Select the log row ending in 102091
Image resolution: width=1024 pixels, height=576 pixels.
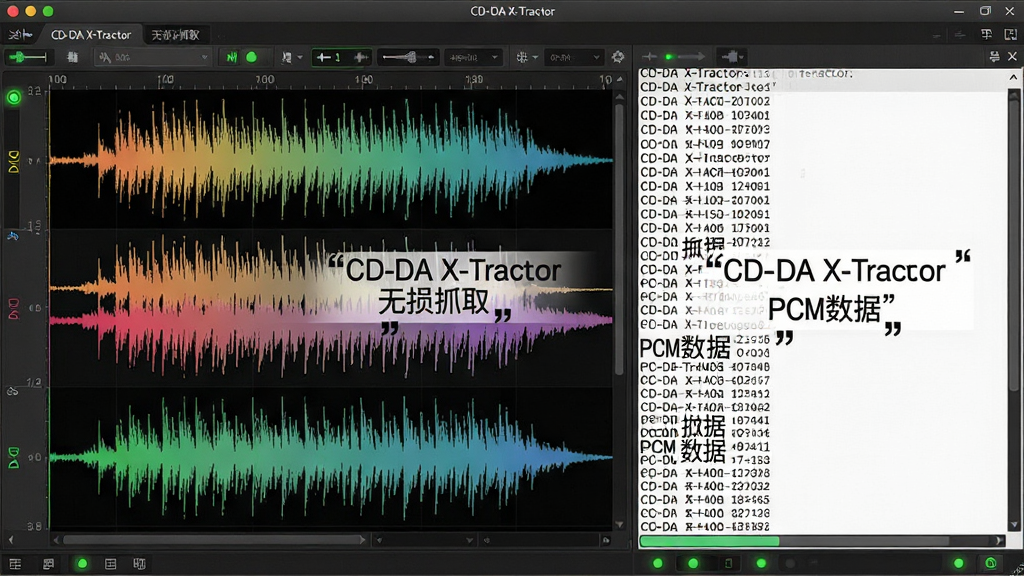tap(705, 214)
